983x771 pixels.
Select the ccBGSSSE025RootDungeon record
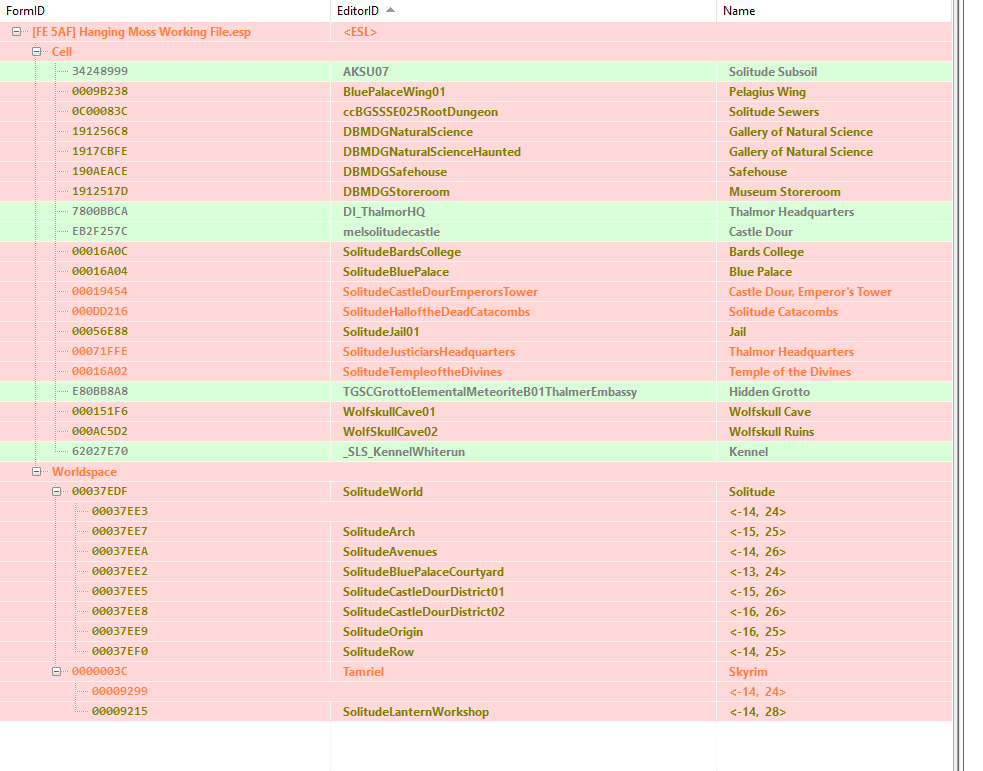(476, 112)
